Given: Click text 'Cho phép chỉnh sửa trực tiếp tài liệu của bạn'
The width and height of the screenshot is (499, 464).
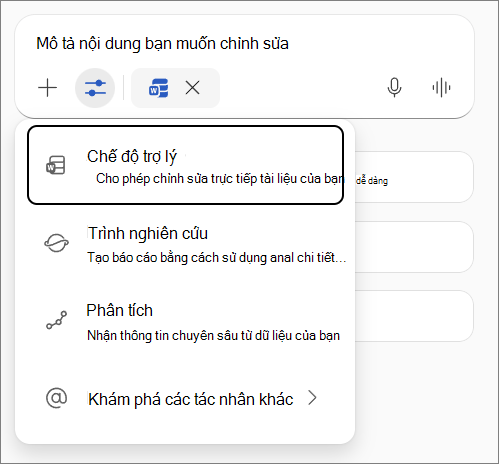Looking at the screenshot, I should coord(220,179).
